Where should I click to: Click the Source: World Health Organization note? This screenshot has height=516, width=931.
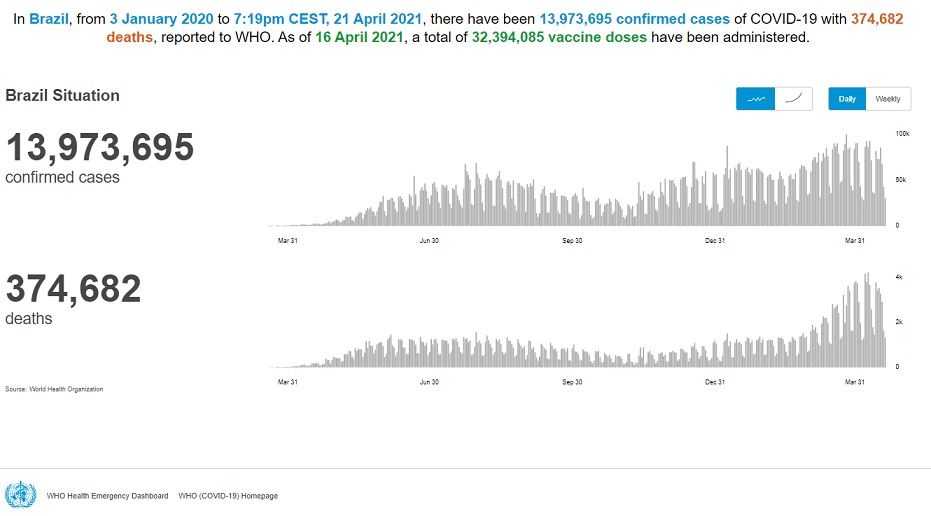pyautogui.click(x=54, y=389)
